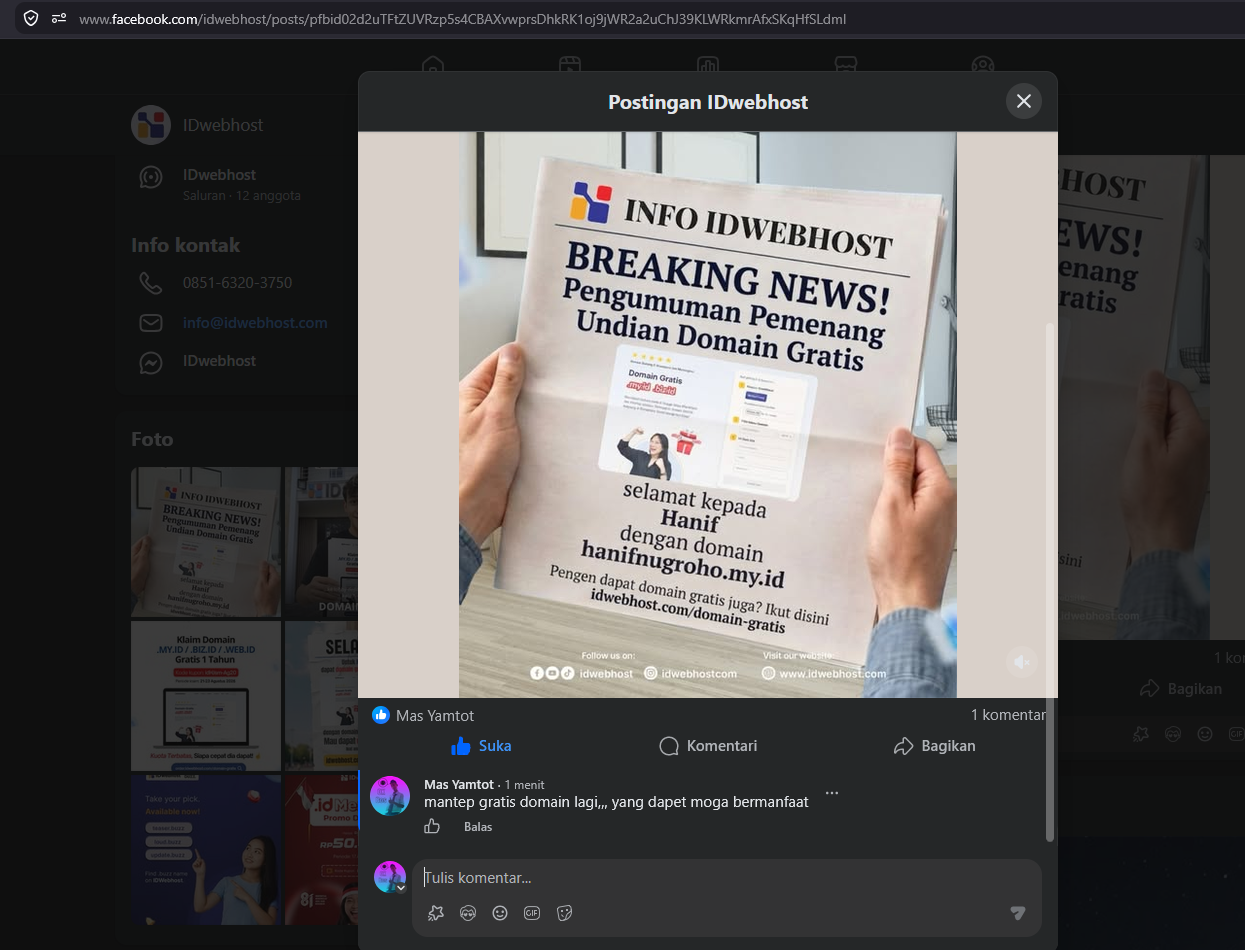Toggle the Suka like button on the post
The height and width of the screenshot is (950, 1245).
(x=481, y=746)
